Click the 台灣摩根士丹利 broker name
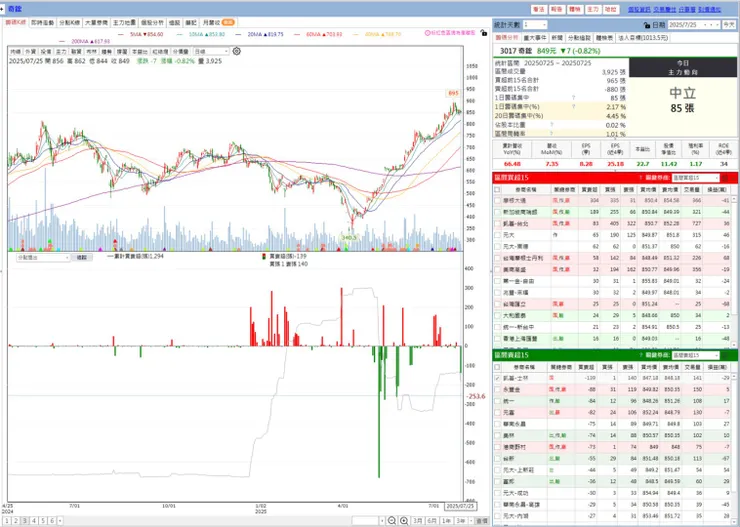Screen dimensions: 740x527 tap(523, 258)
